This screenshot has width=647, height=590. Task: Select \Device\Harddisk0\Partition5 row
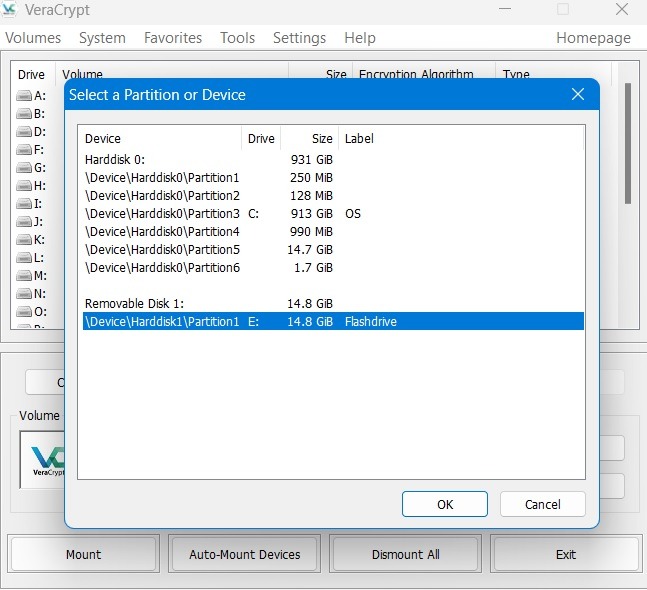tap(333, 250)
